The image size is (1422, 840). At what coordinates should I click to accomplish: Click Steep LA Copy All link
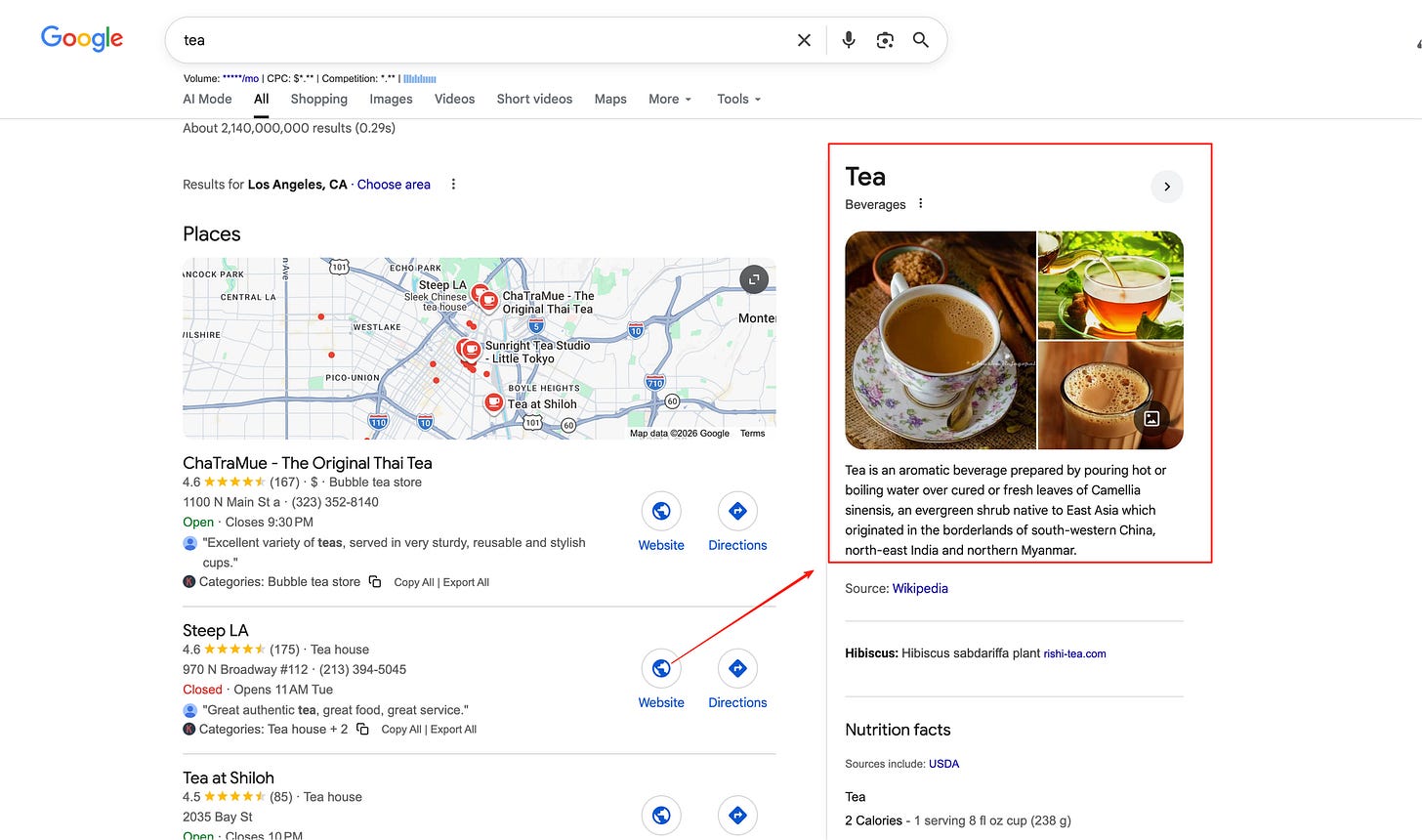click(401, 730)
